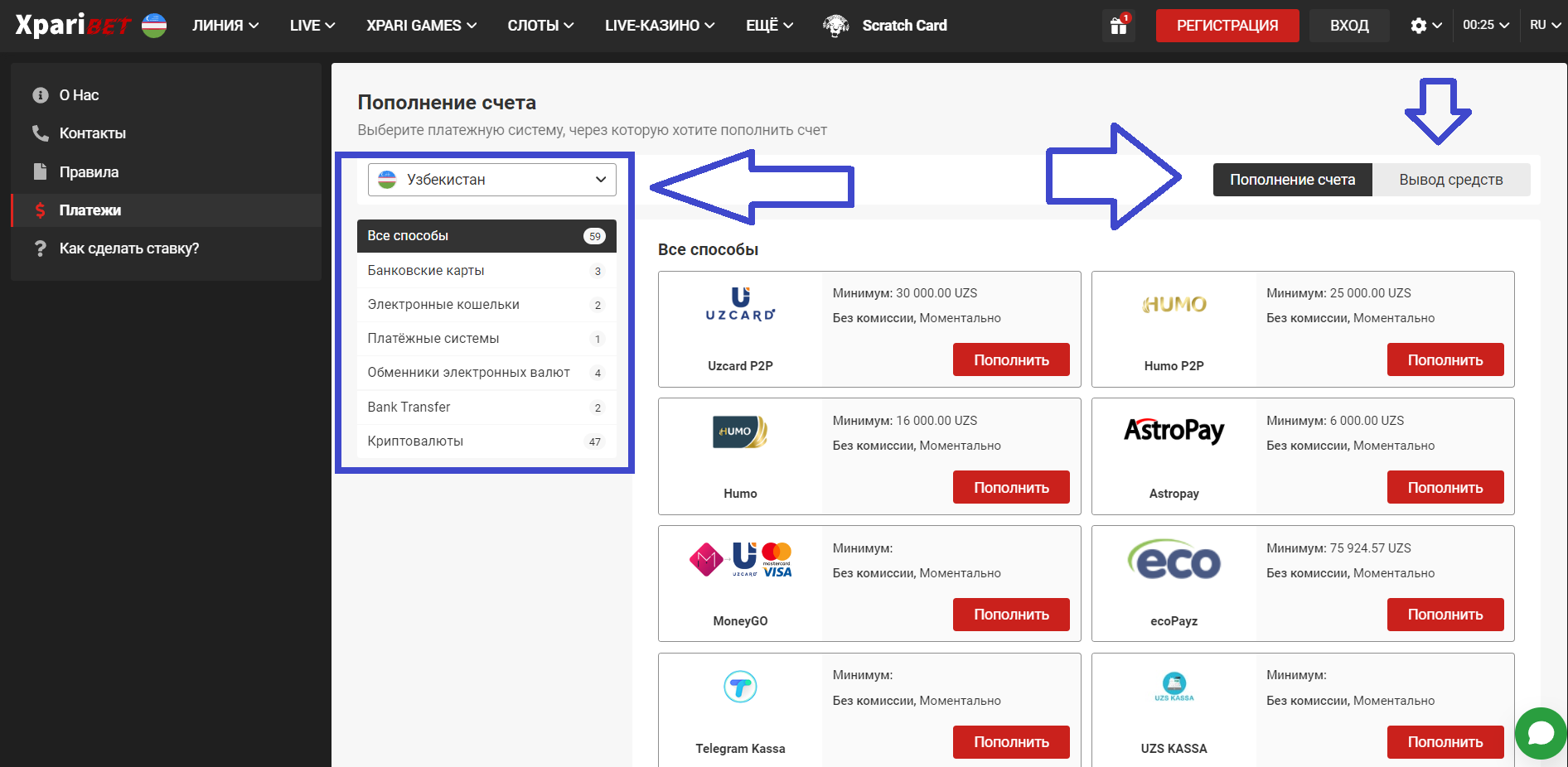Click the РЕГИСТРАЦИЯ button
The height and width of the screenshot is (767, 1568).
[x=1227, y=26]
